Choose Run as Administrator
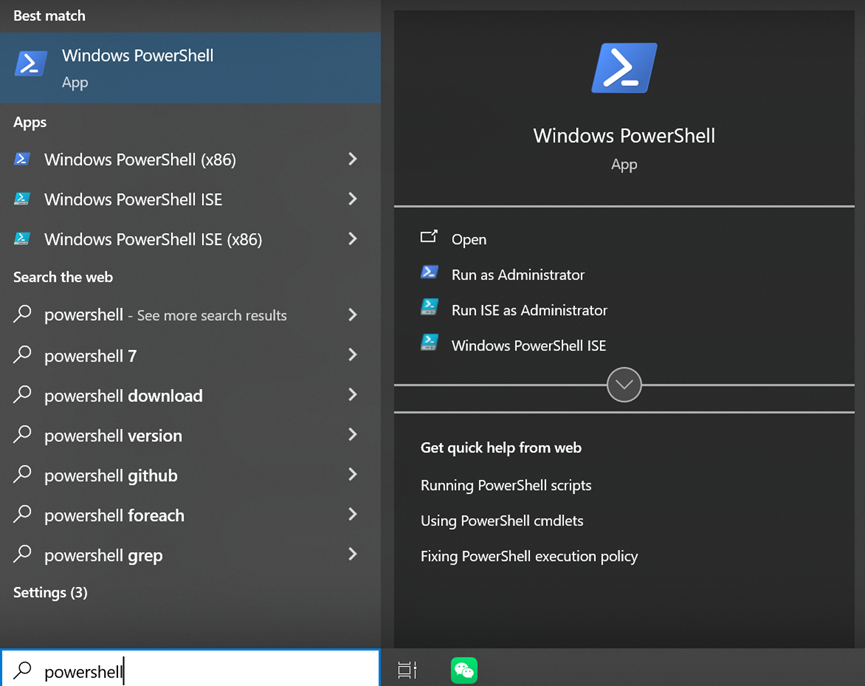 click(x=517, y=275)
